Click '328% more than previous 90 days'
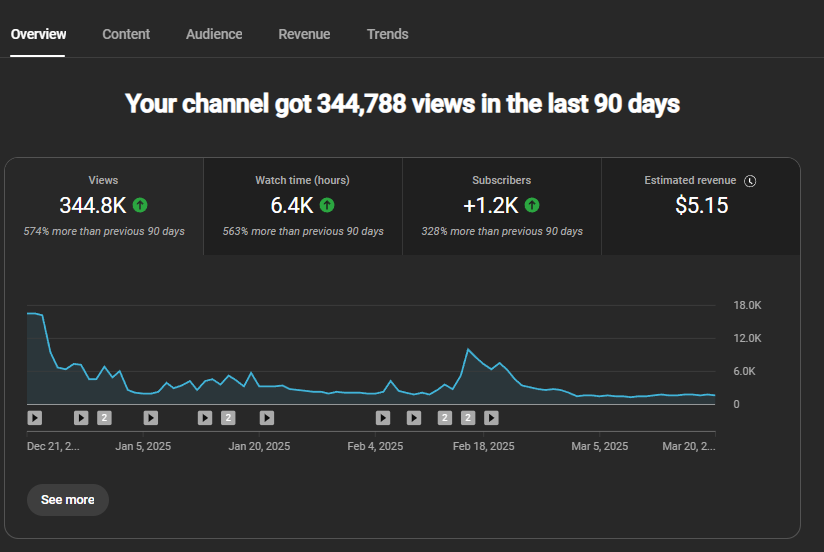 click(x=502, y=231)
